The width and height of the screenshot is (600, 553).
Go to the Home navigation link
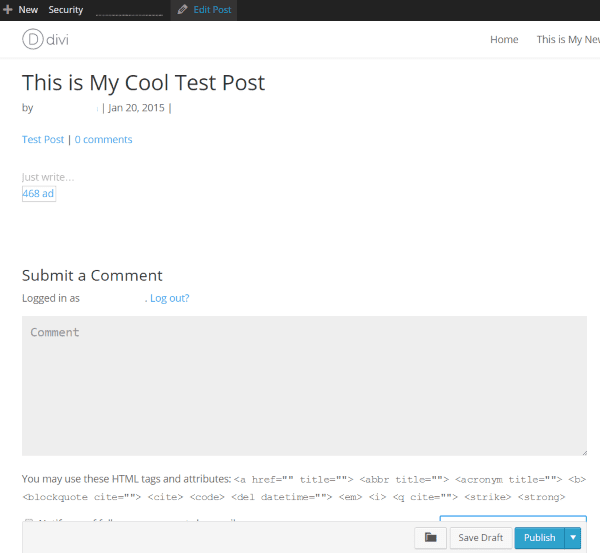(504, 39)
